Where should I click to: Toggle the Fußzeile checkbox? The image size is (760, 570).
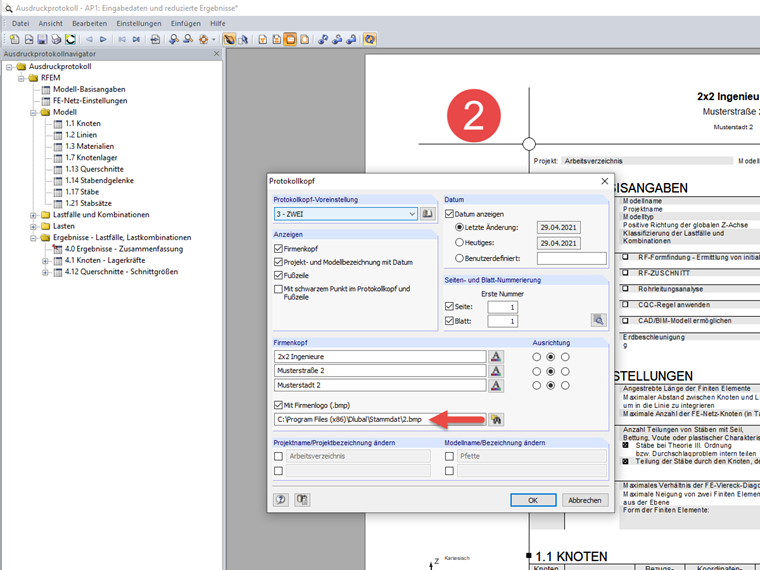click(x=278, y=275)
